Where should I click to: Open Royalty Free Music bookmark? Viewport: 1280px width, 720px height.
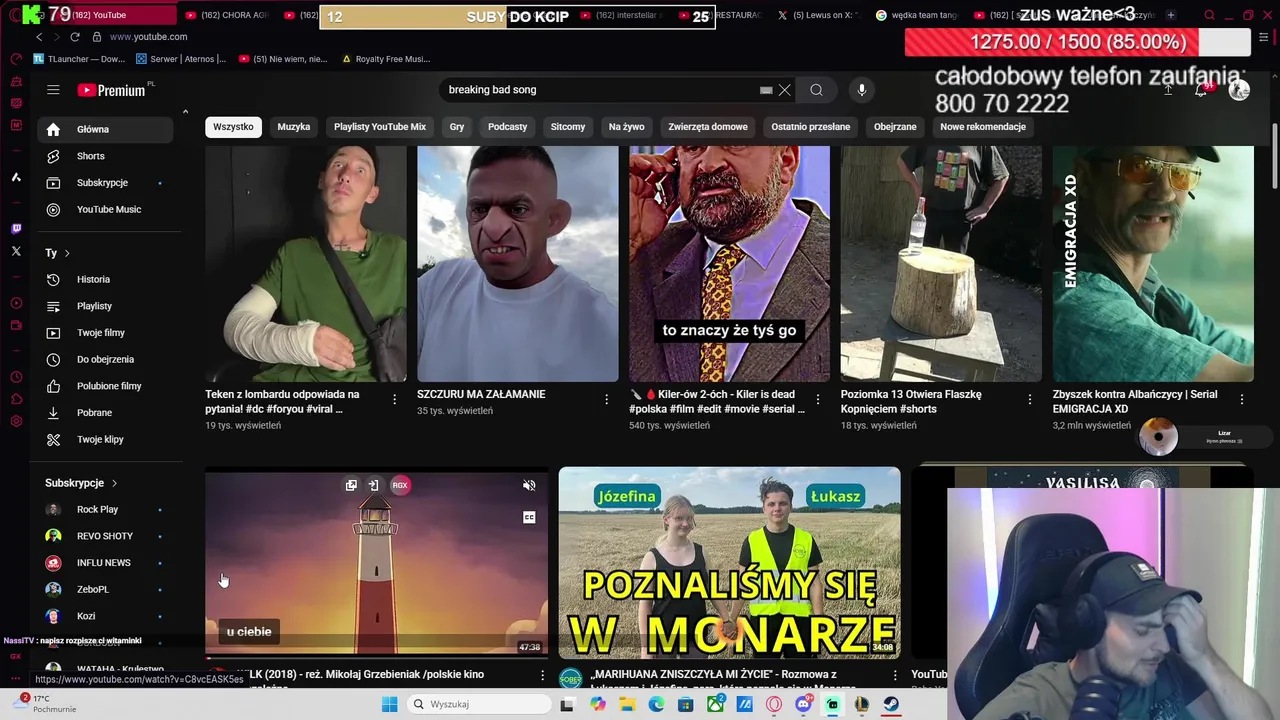tap(386, 59)
